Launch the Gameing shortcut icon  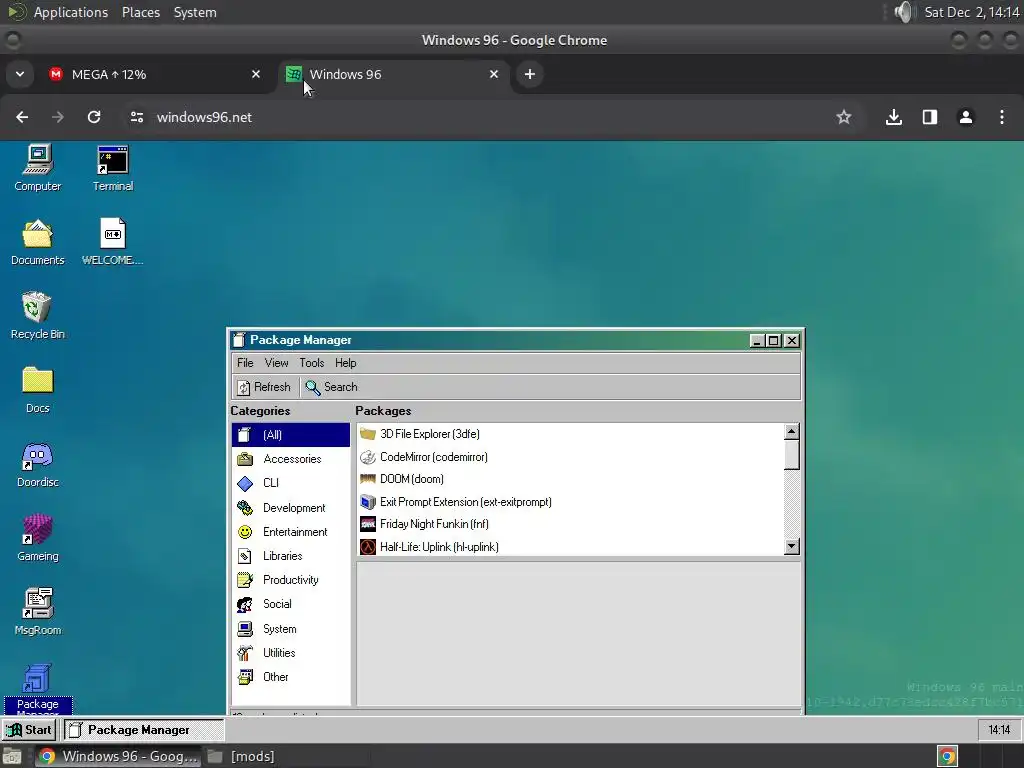pyautogui.click(x=38, y=538)
